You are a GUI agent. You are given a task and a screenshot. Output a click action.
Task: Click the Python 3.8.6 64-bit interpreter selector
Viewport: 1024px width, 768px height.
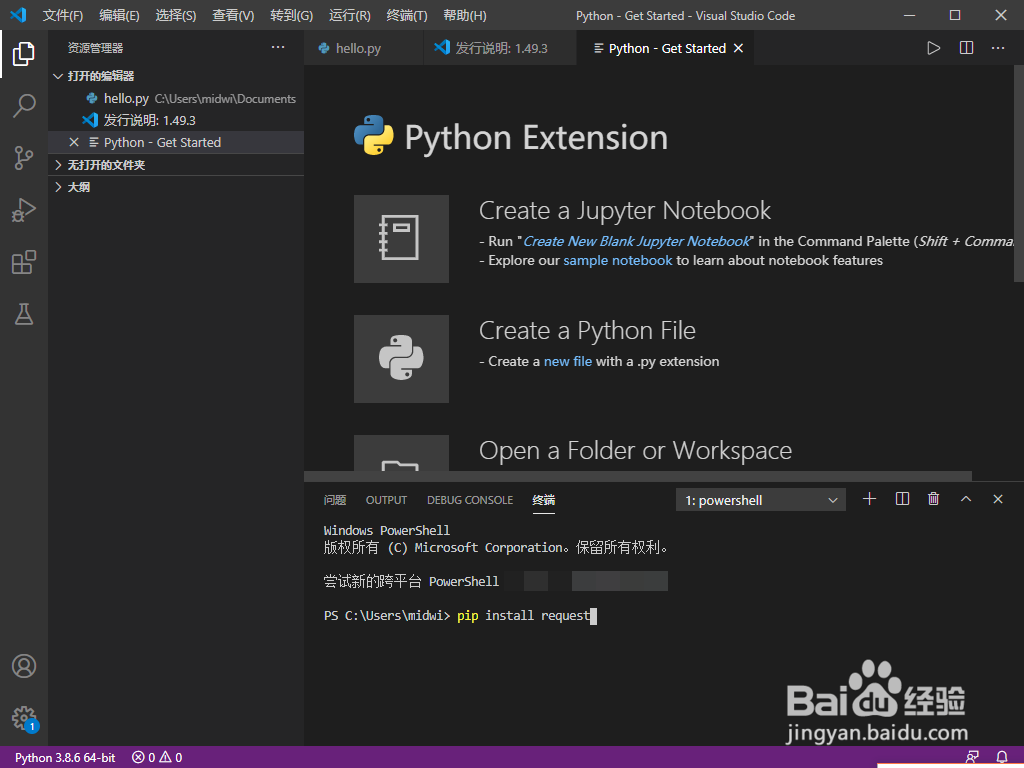[65, 758]
